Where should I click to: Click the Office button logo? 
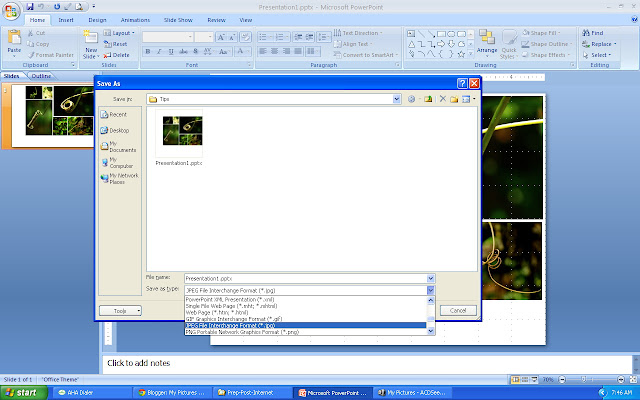[x=11, y=11]
